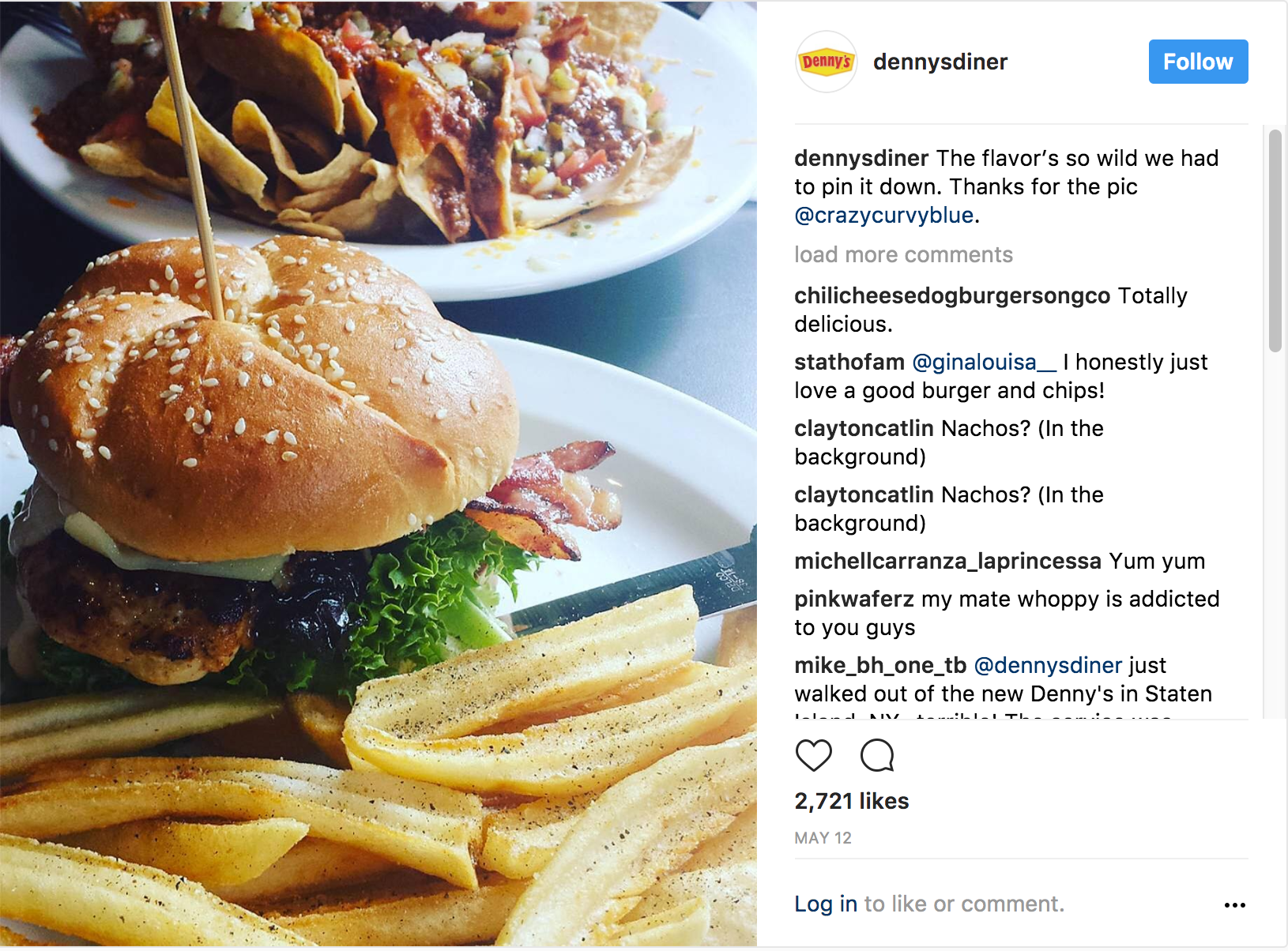Open the 2,721 likes list
The width and height of the screenshot is (1288, 951).
[852, 801]
